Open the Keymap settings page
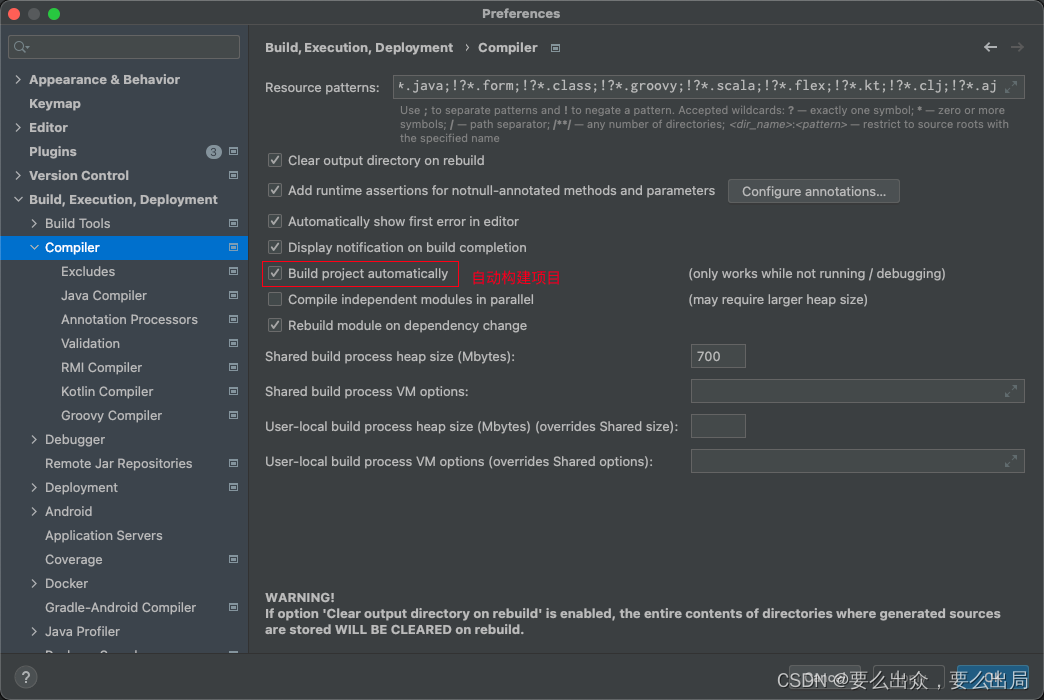 [x=55, y=104]
